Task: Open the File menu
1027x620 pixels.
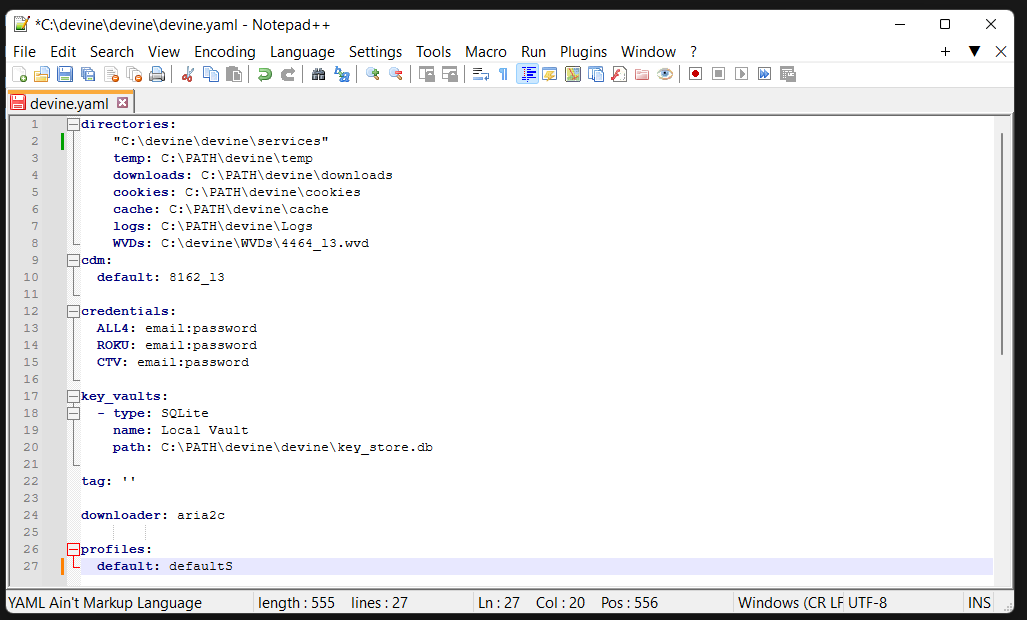Action: tap(24, 52)
